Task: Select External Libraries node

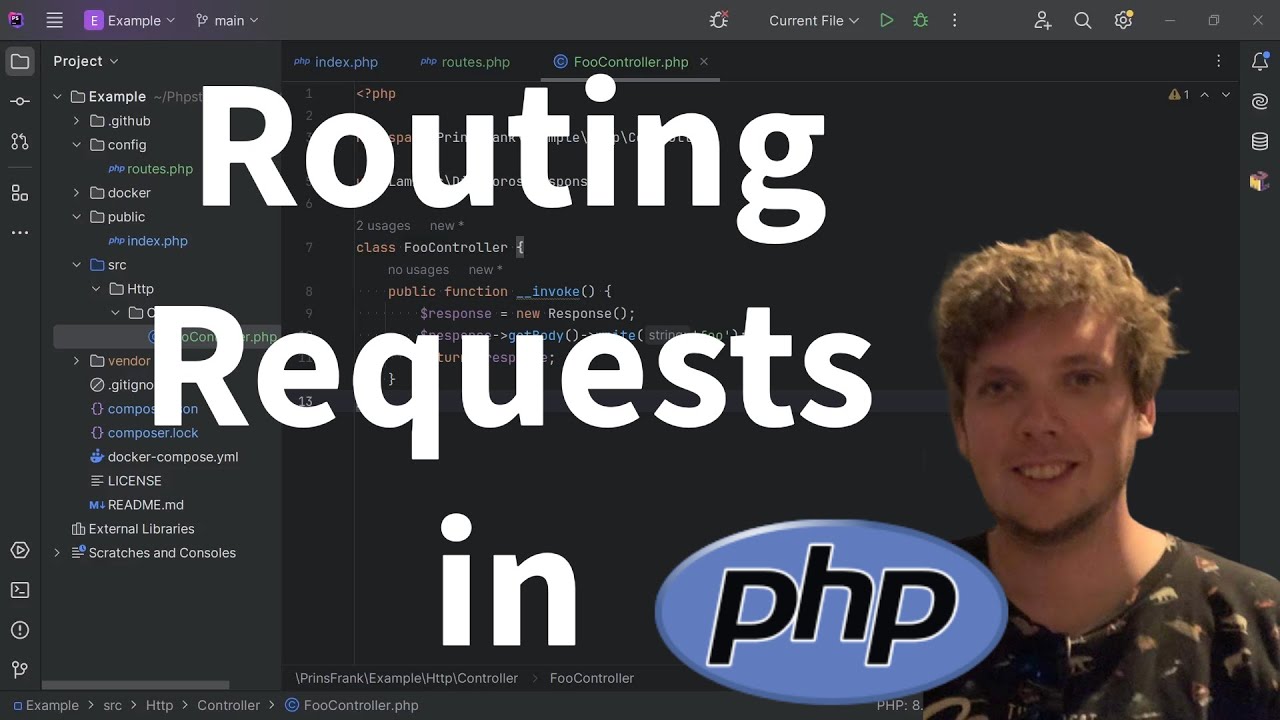Action: click(x=133, y=529)
